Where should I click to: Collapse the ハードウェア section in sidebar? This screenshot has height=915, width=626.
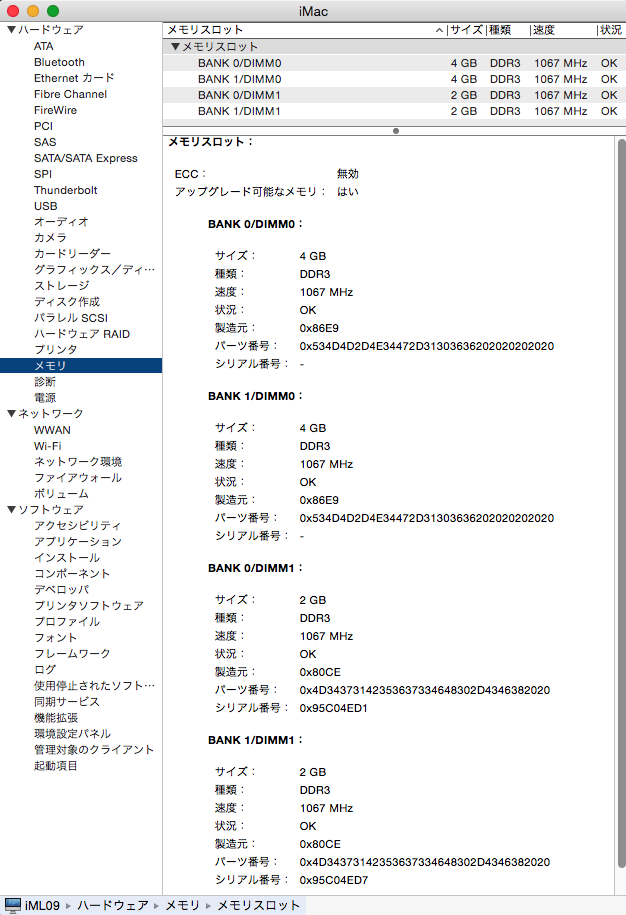(x=11, y=30)
